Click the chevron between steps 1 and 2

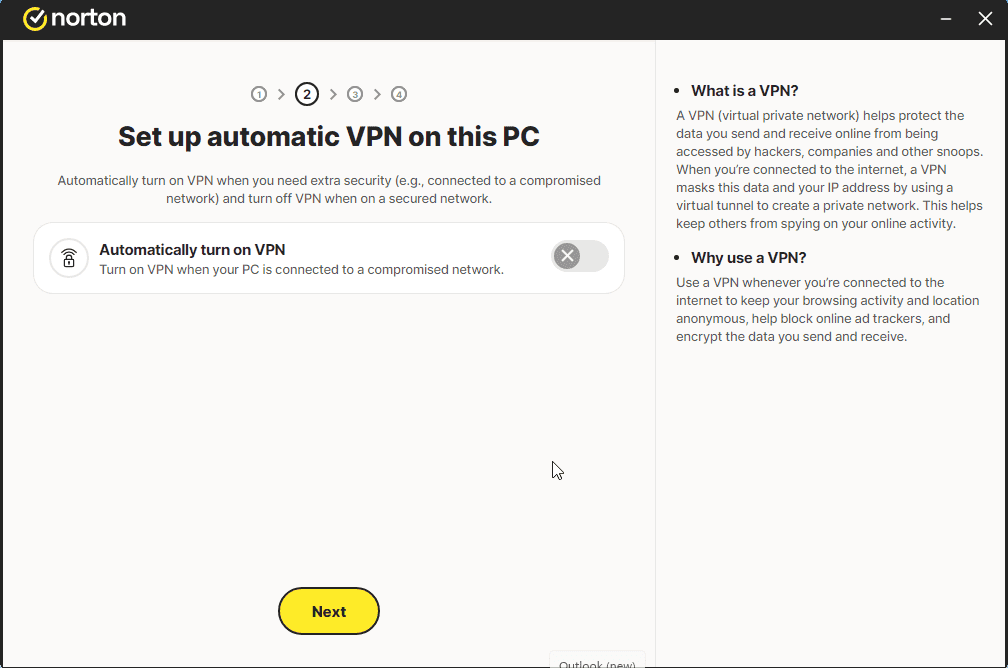(x=282, y=94)
